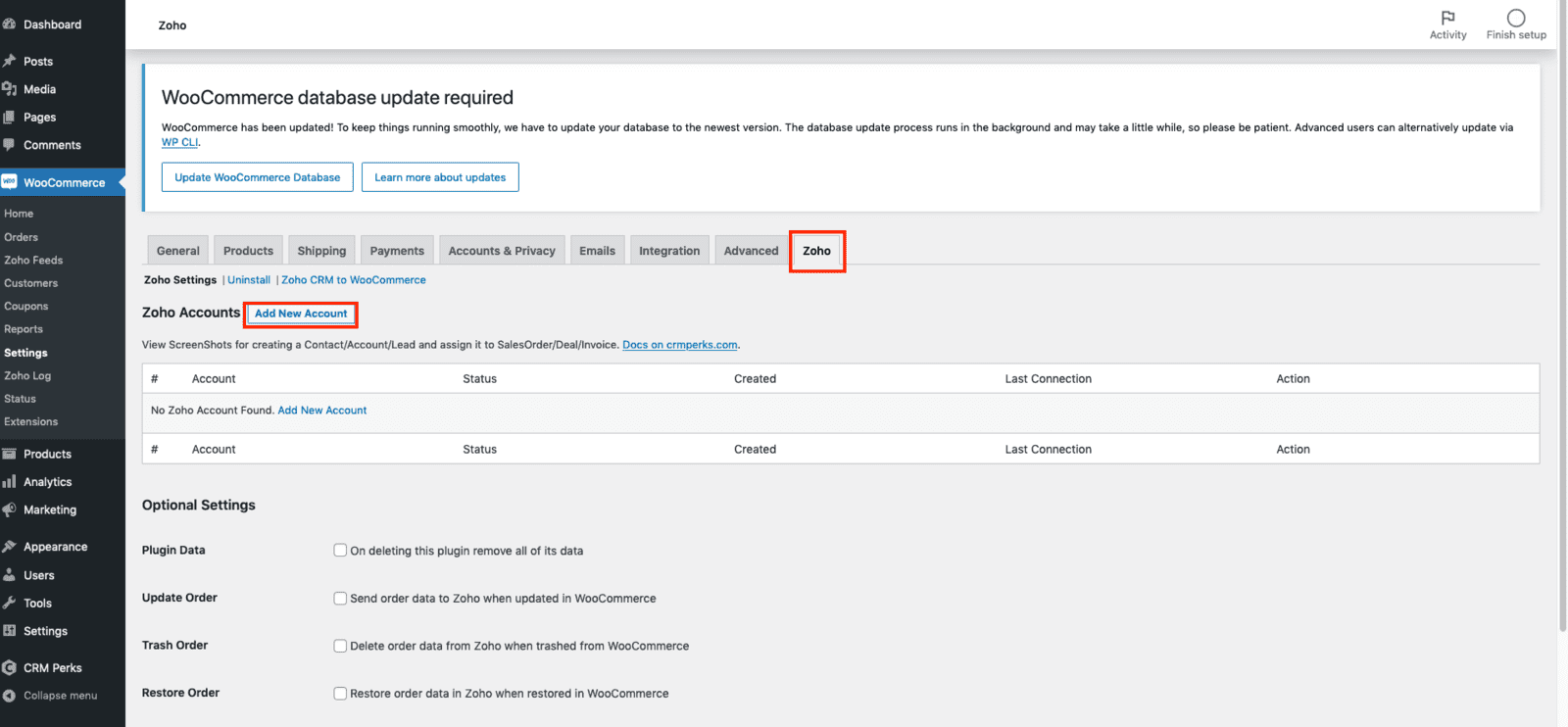1568x727 pixels.
Task: Click the top Created column header
Action: click(x=755, y=379)
